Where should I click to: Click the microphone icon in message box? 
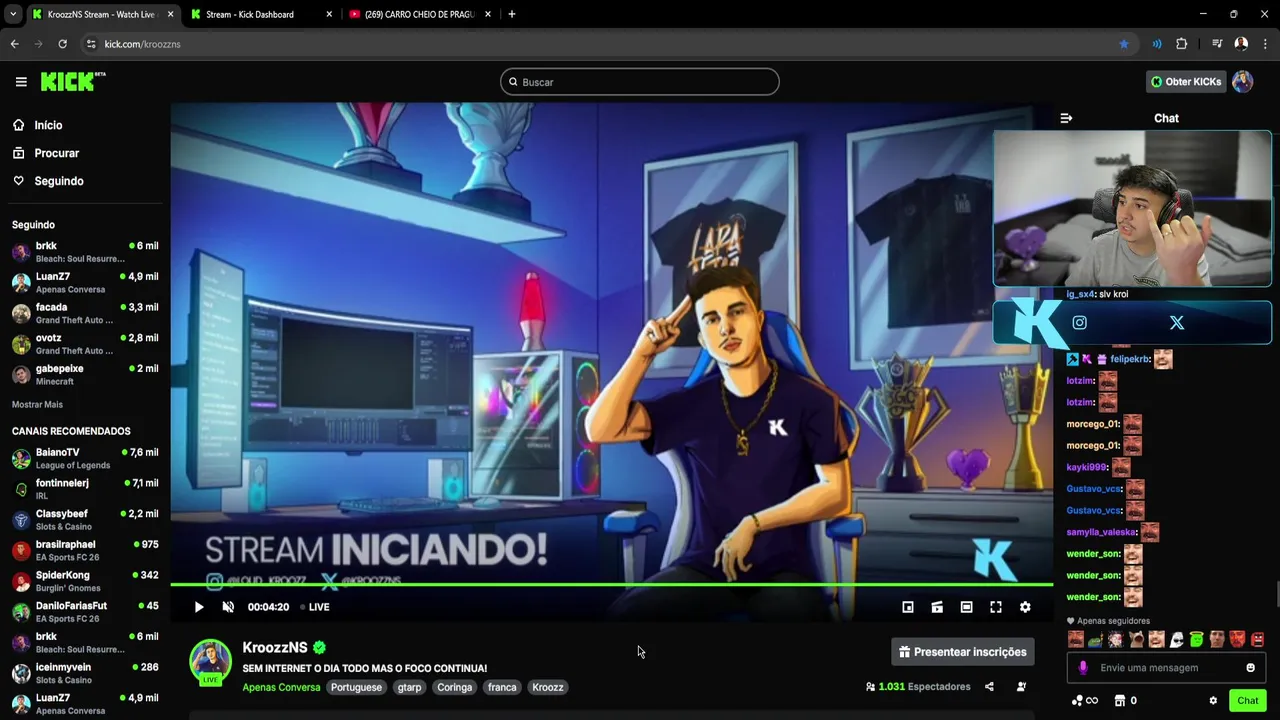(1084, 668)
